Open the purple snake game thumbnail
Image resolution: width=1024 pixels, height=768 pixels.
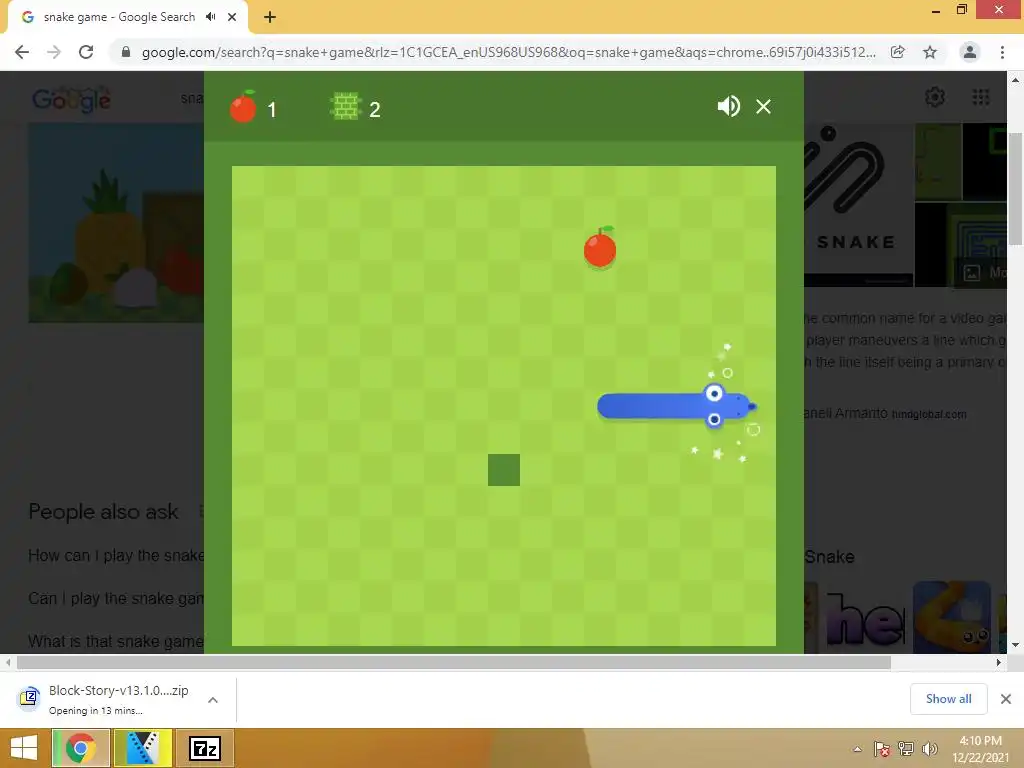coord(866,617)
